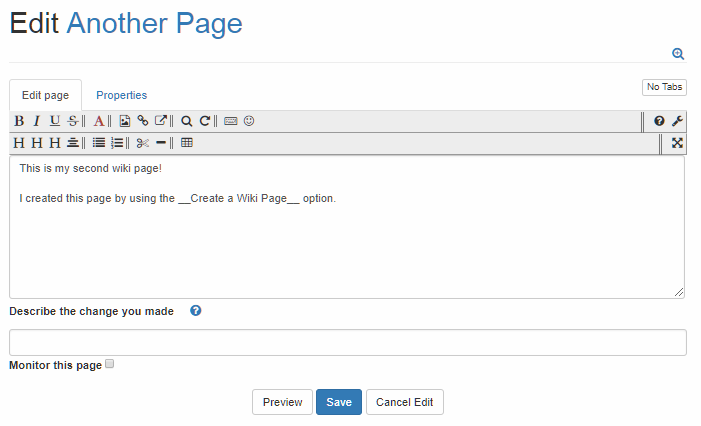Open the text color picker
Image resolution: width=701 pixels, height=426 pixels.
(99, 121)
